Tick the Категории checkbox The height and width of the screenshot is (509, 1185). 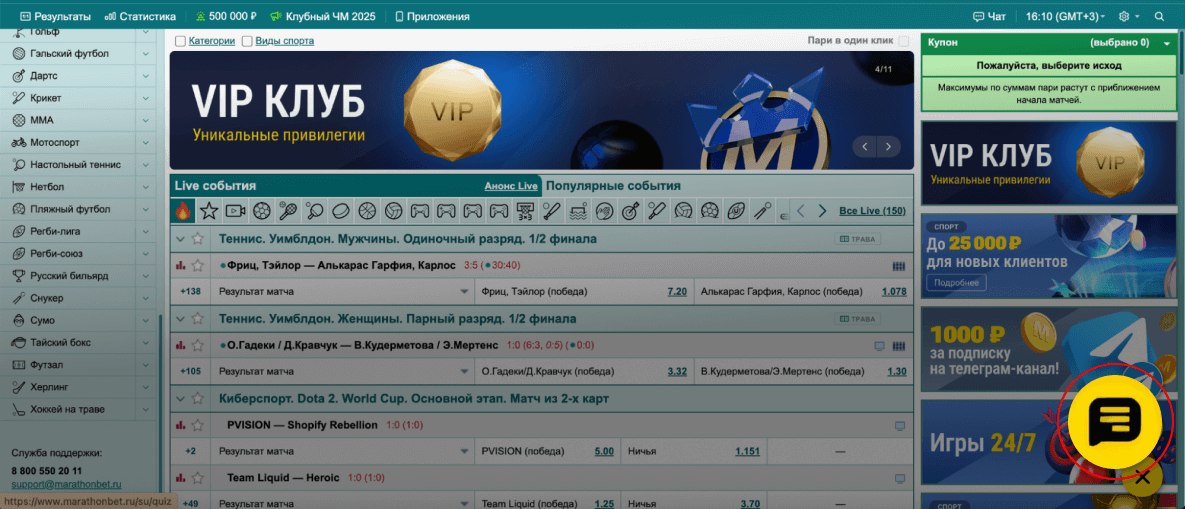click(180, 41)
